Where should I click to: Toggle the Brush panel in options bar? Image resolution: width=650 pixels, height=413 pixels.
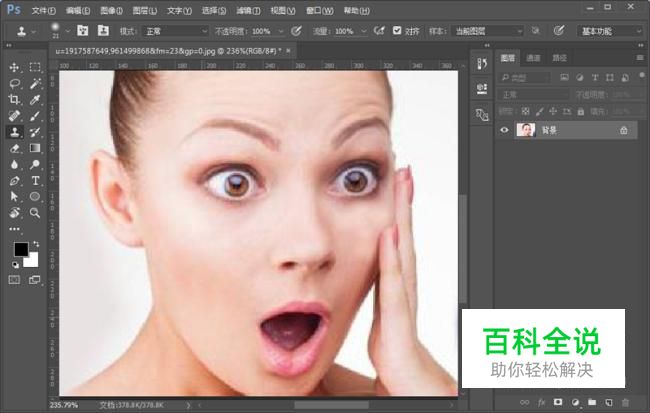click(82, 31)
